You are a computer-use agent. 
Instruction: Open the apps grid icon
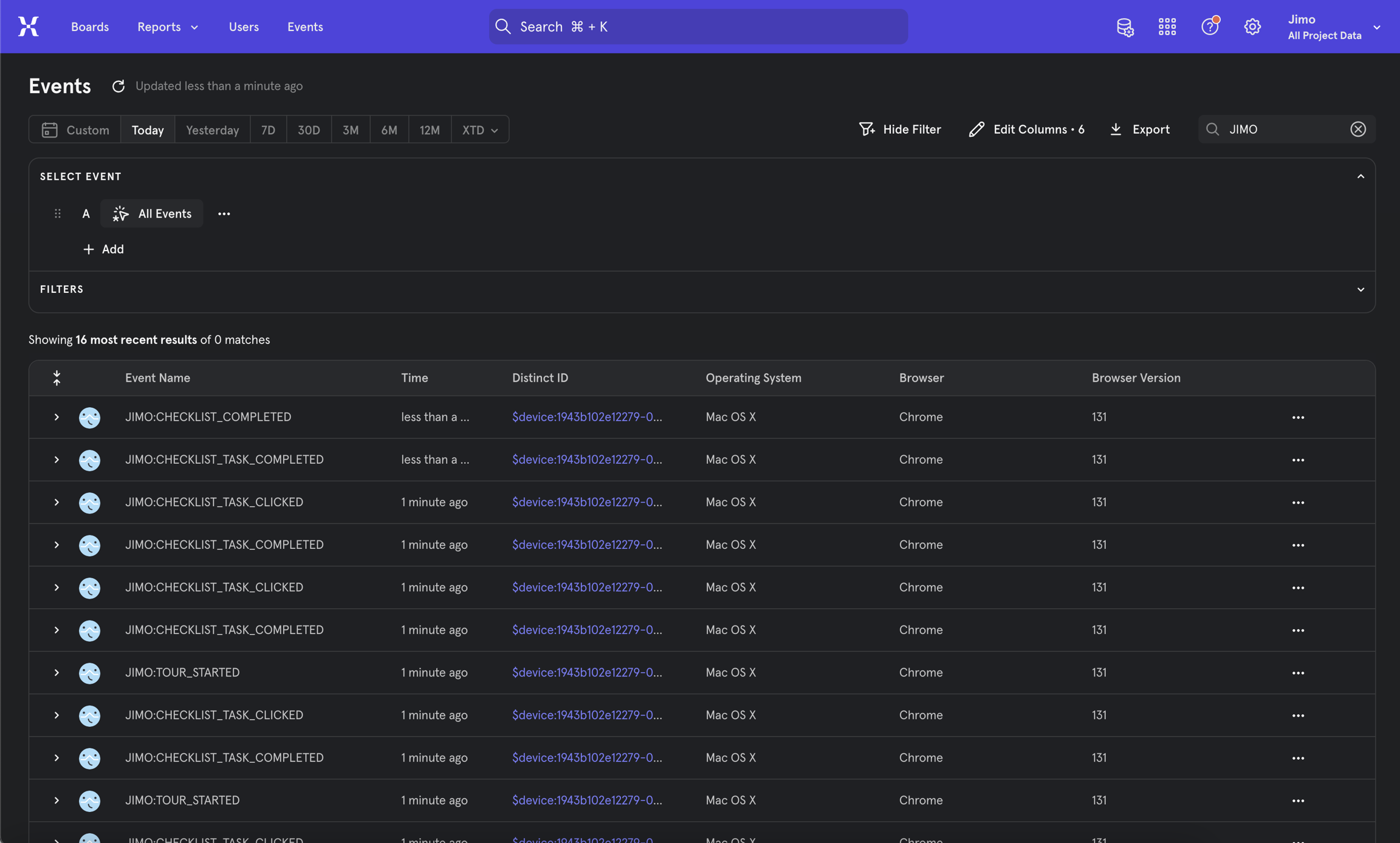(x=1167, y=27)
